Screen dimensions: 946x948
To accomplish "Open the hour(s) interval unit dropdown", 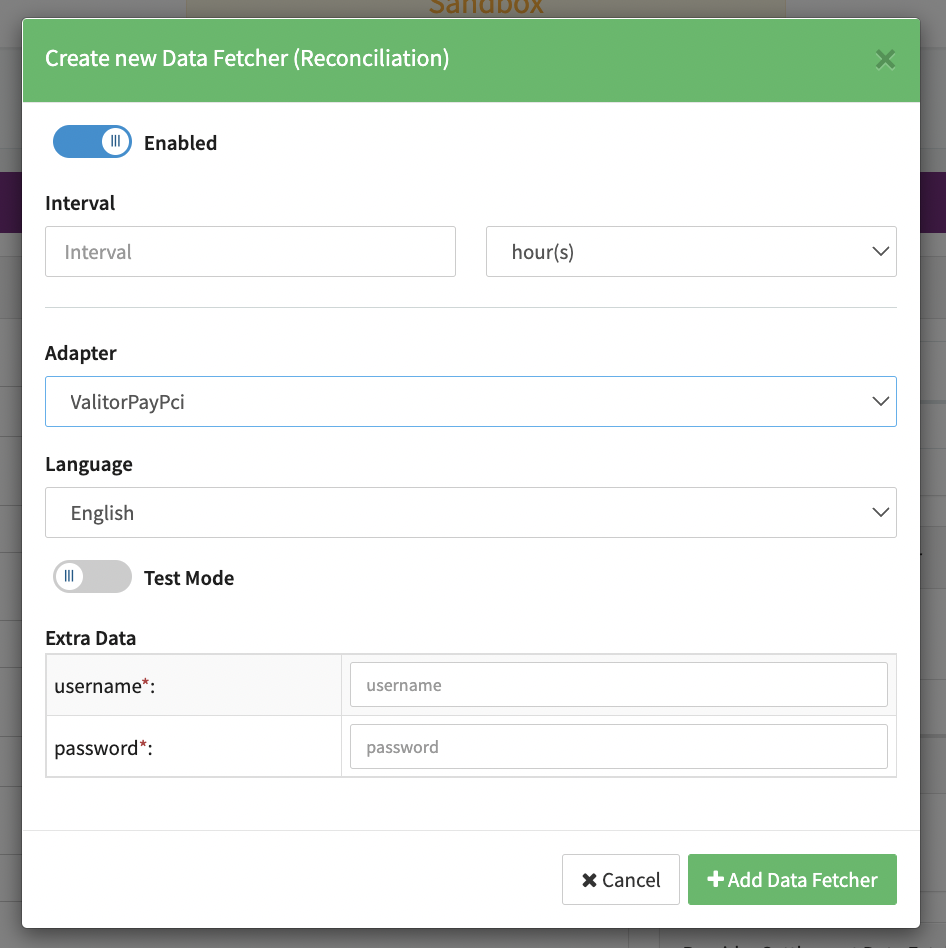I will (x=690, y=251).
